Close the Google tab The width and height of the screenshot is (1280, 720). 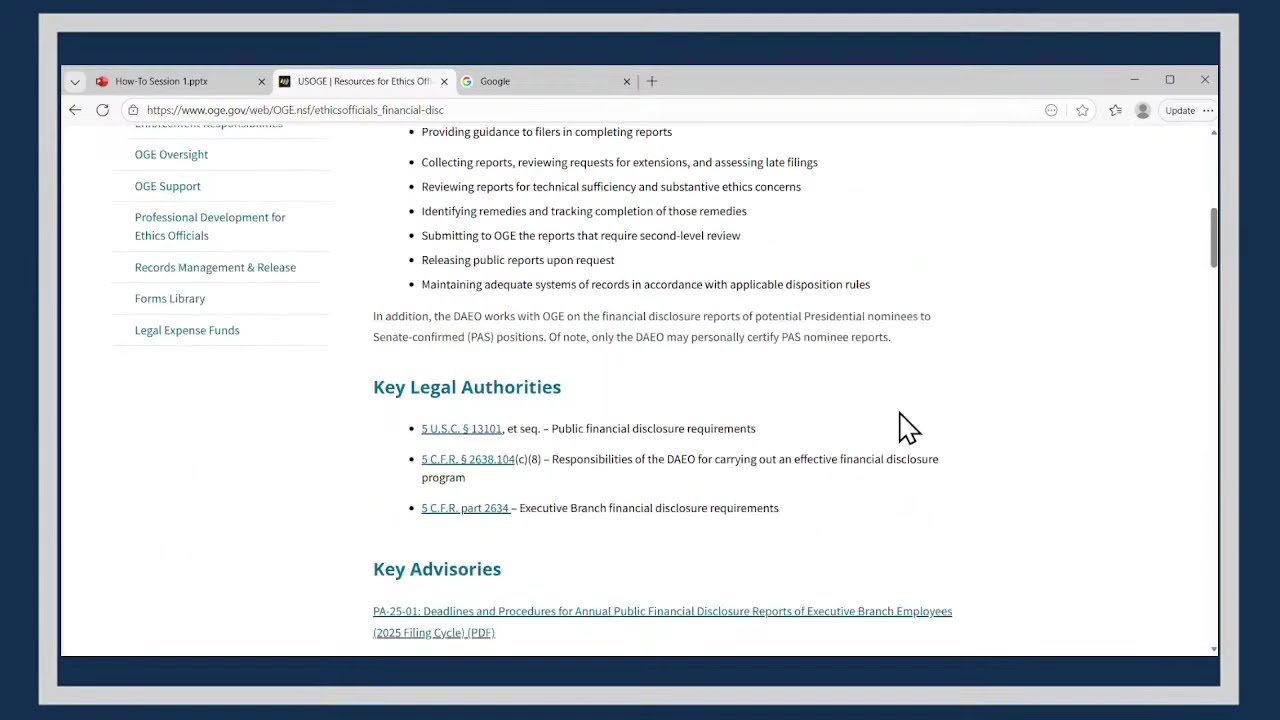point(627,82)
